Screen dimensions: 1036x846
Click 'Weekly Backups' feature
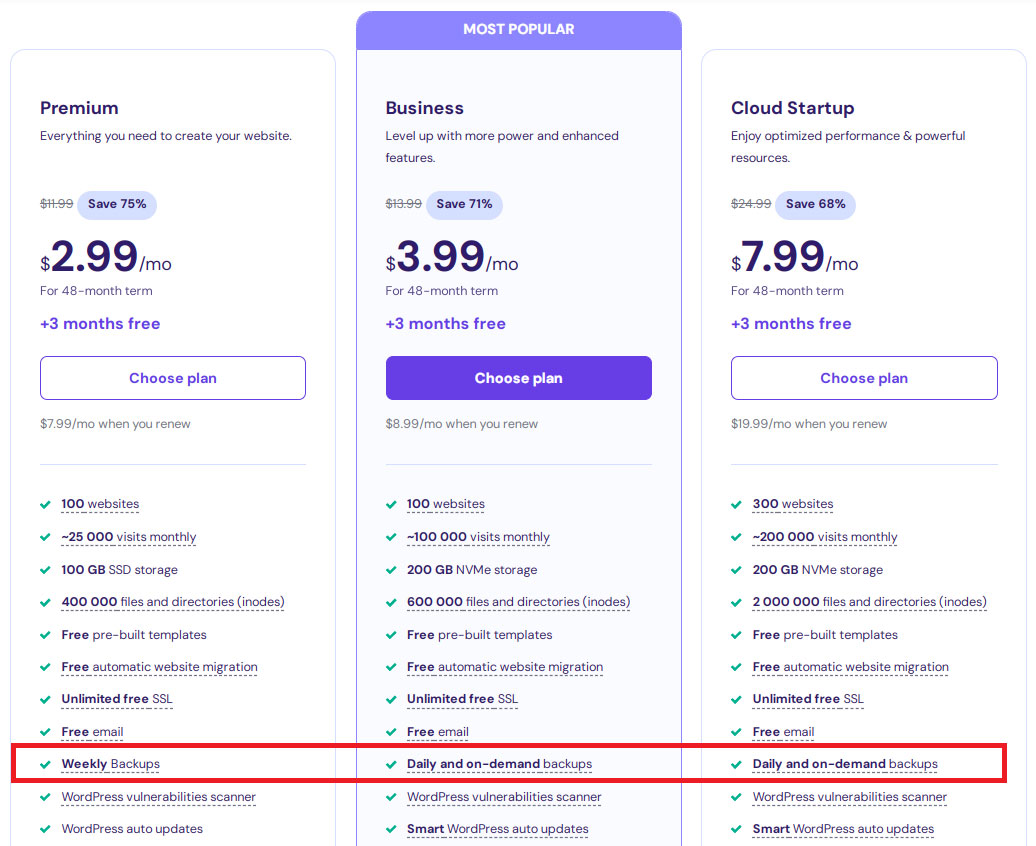[x=110, y=763]
